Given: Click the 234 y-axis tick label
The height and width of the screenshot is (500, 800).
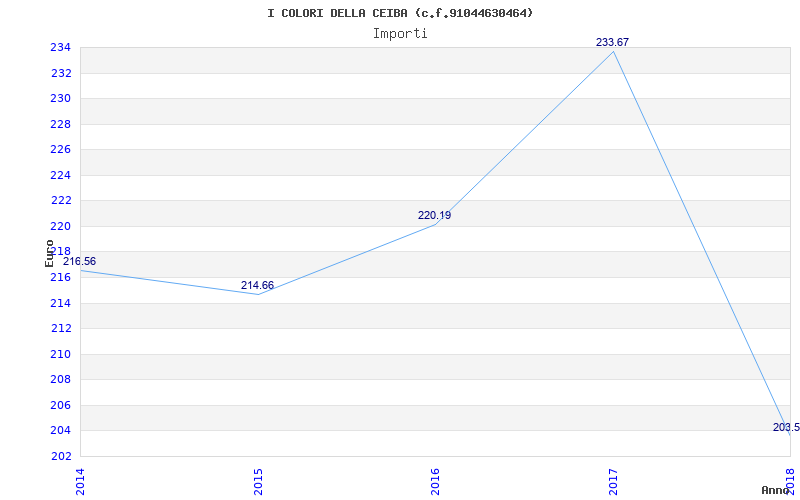Looking at the screenshot, I should point(60,47).
